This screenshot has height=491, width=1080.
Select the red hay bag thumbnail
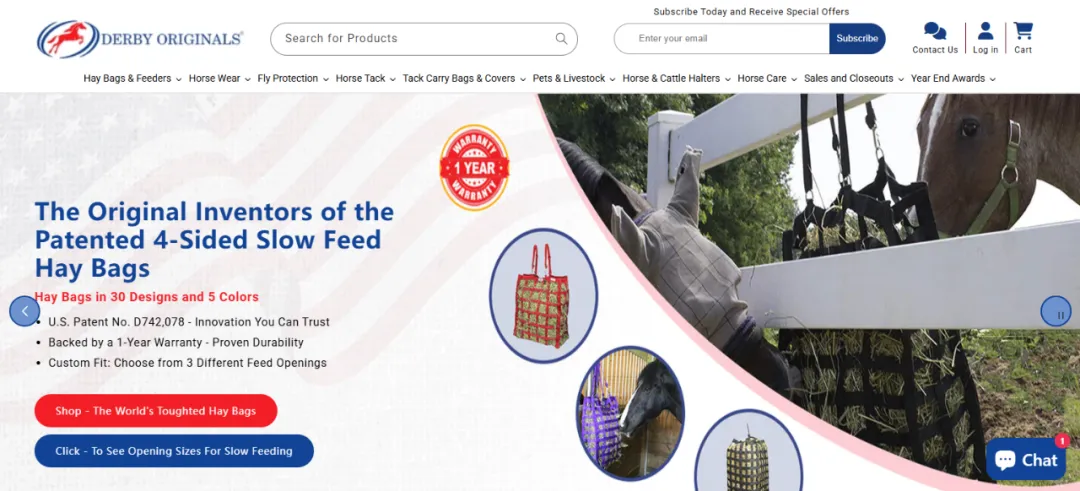(x=543, y=295)
